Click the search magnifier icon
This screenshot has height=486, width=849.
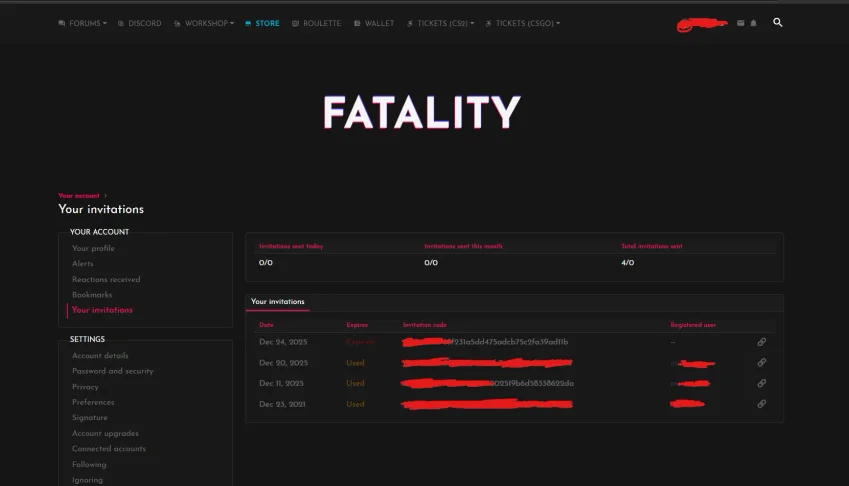pyautogui.click(x=778, y=22)
